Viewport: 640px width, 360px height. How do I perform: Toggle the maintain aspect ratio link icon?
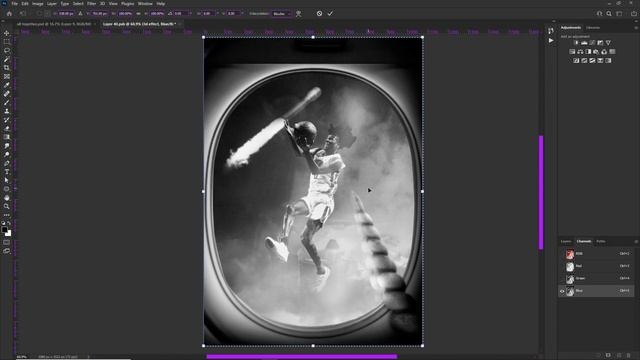[138, 13]
